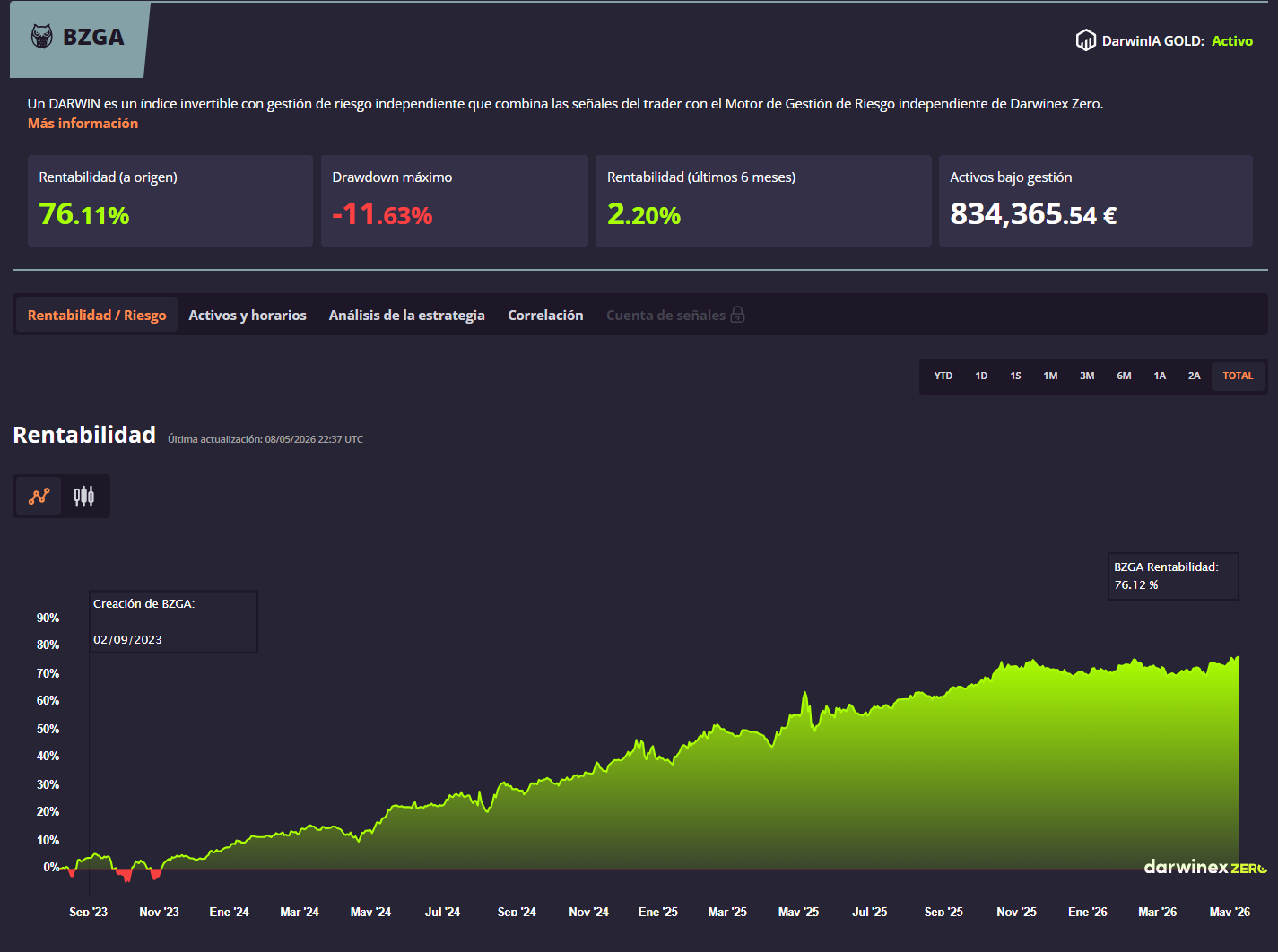Click the DarwinIA GOLD shield icon

[1086, 40]
